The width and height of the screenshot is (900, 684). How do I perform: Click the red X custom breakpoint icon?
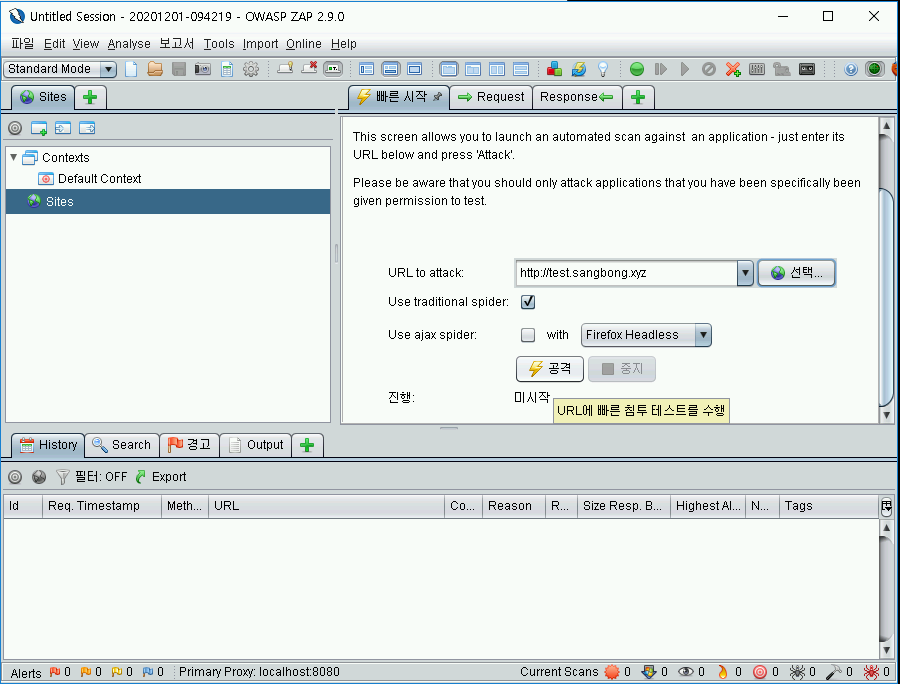733,69
